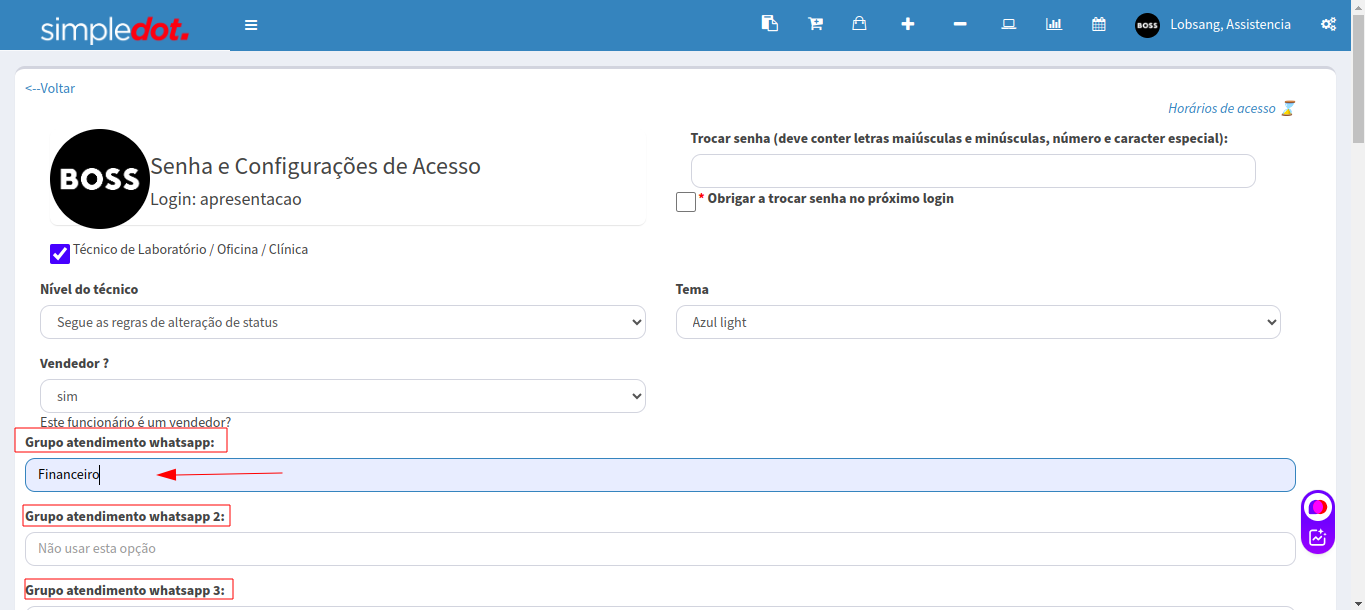The height and width of the screenshot is (610, 1365).
Task: Open the bar chart reports icon
Action: pos(1054,24)
